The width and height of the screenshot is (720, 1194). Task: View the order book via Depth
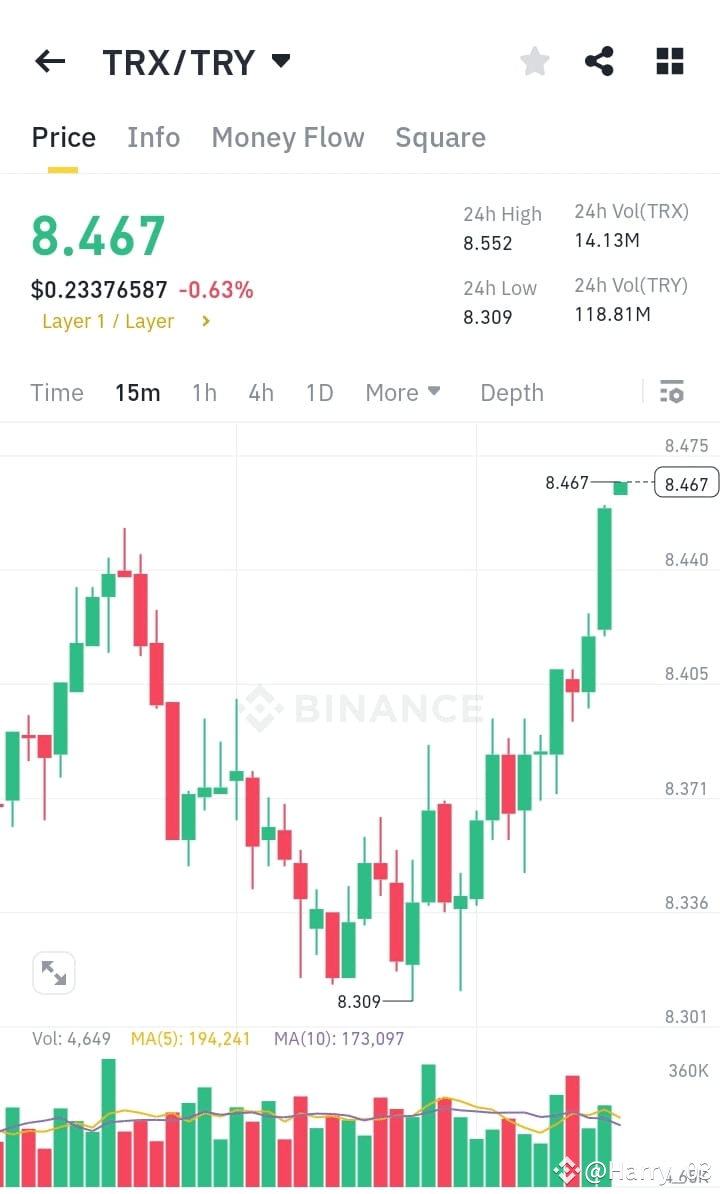(x=511, y=392)
